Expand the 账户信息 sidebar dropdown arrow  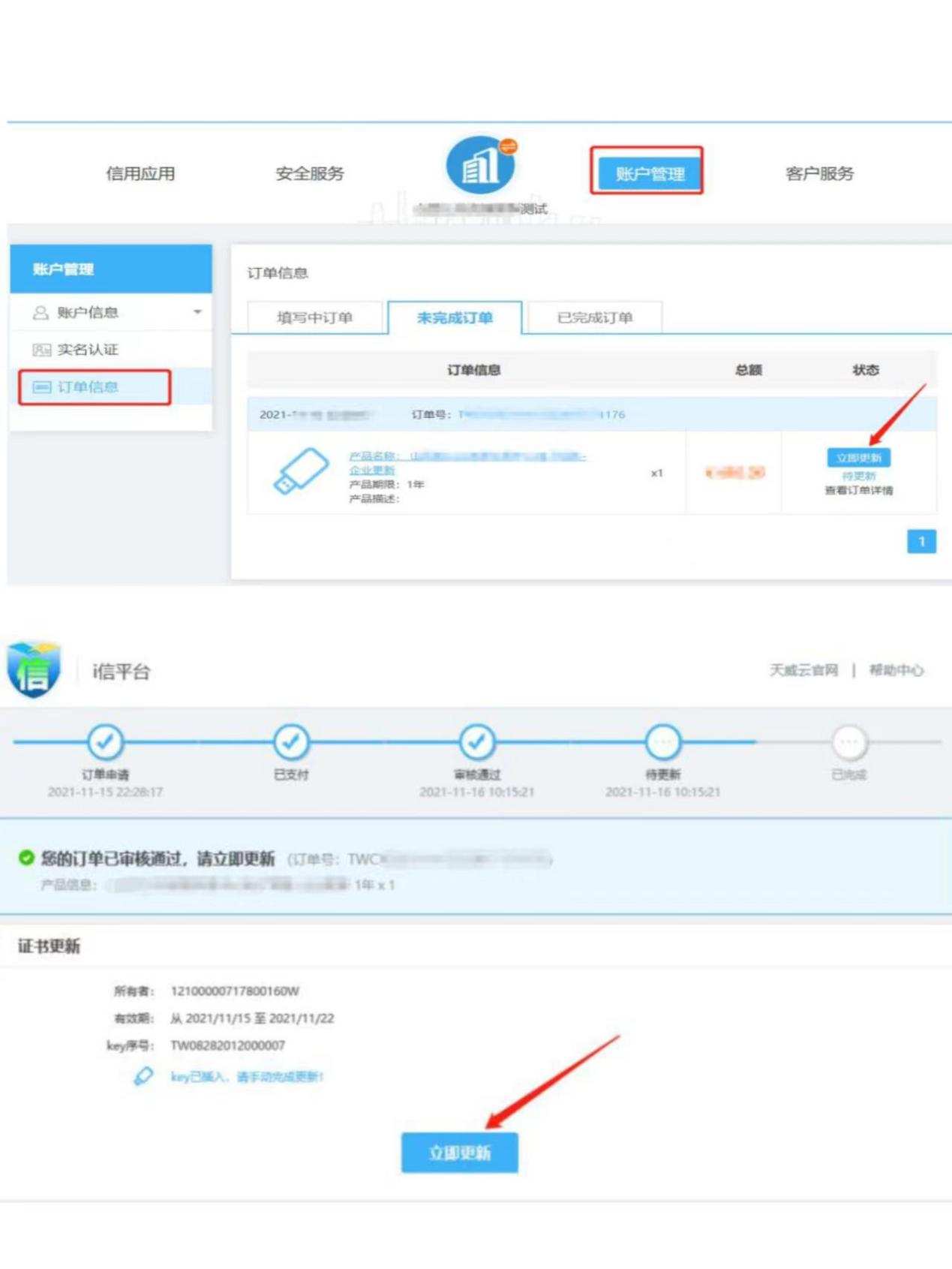click(197, 312)
